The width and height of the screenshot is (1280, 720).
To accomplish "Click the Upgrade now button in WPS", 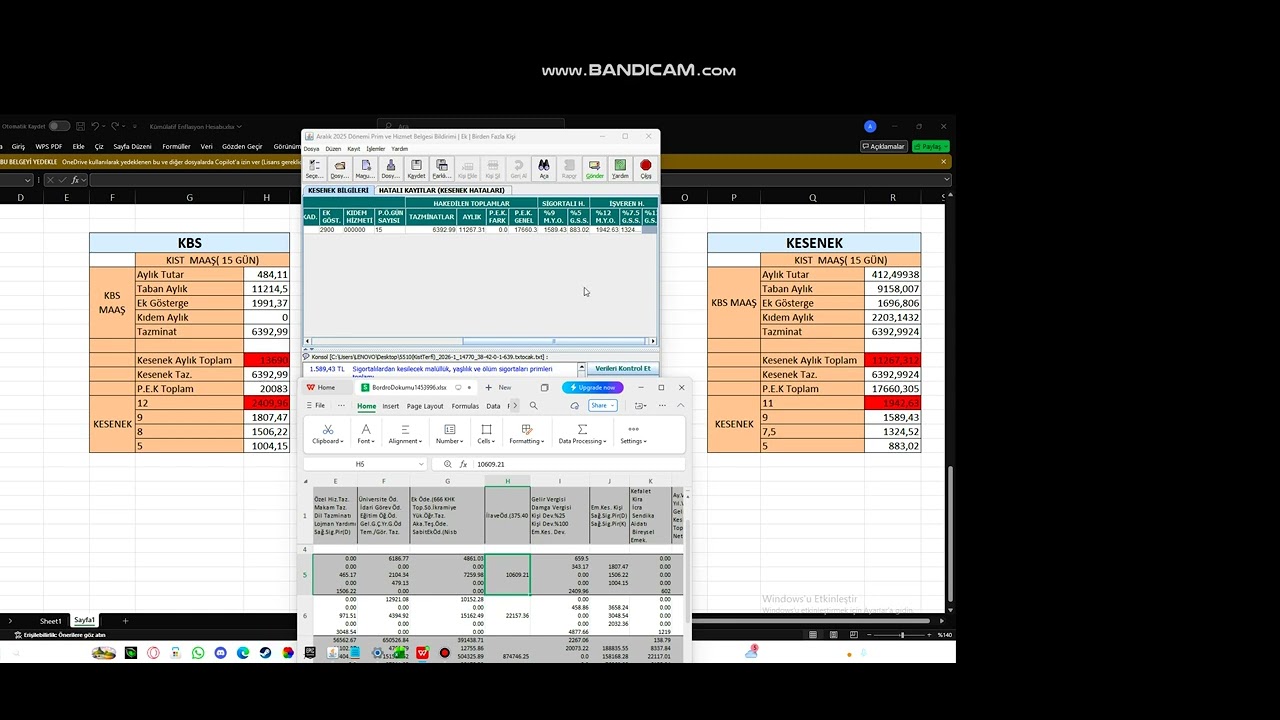I will coord(593,387).
